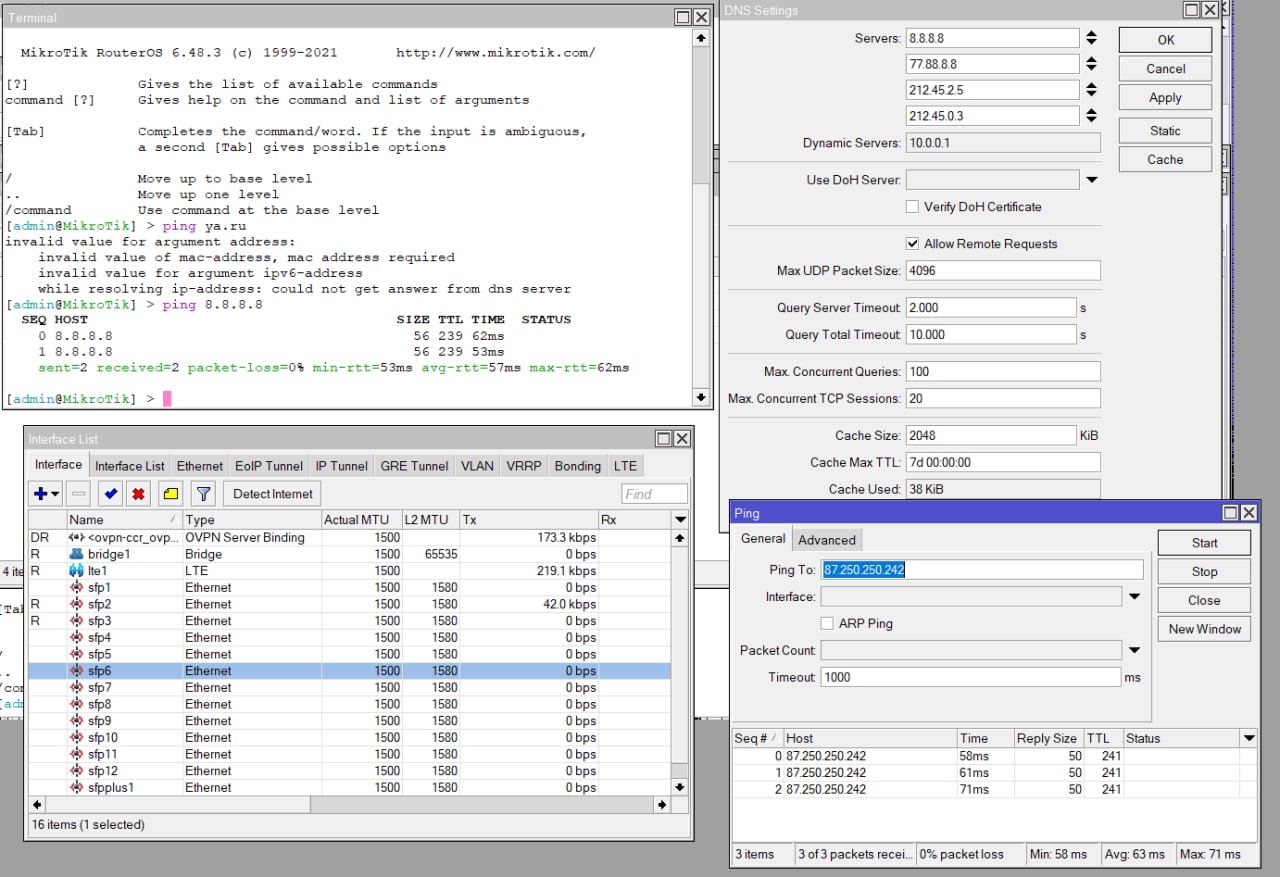1280x877 pixels.
Task: Click the lte1 interface icon
Action: [76, 571]
